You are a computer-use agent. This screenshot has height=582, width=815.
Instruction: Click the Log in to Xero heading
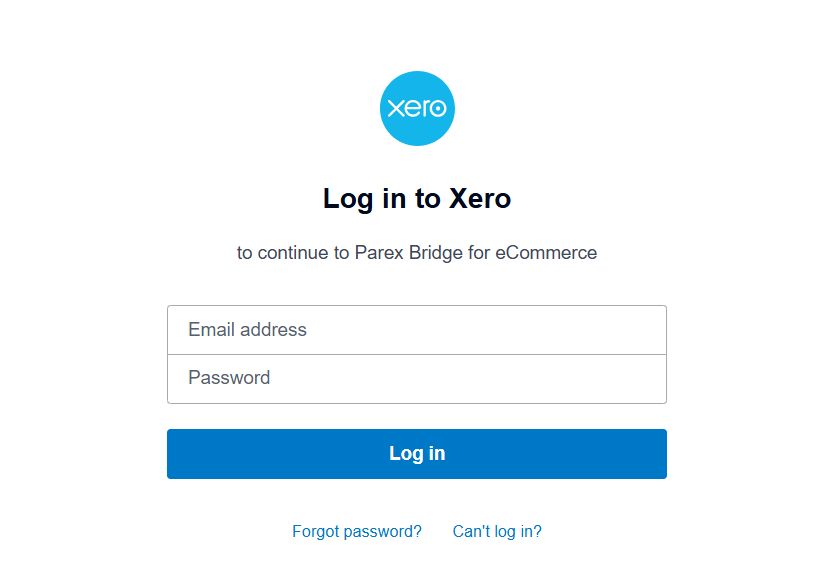click(x=417, y=199)
